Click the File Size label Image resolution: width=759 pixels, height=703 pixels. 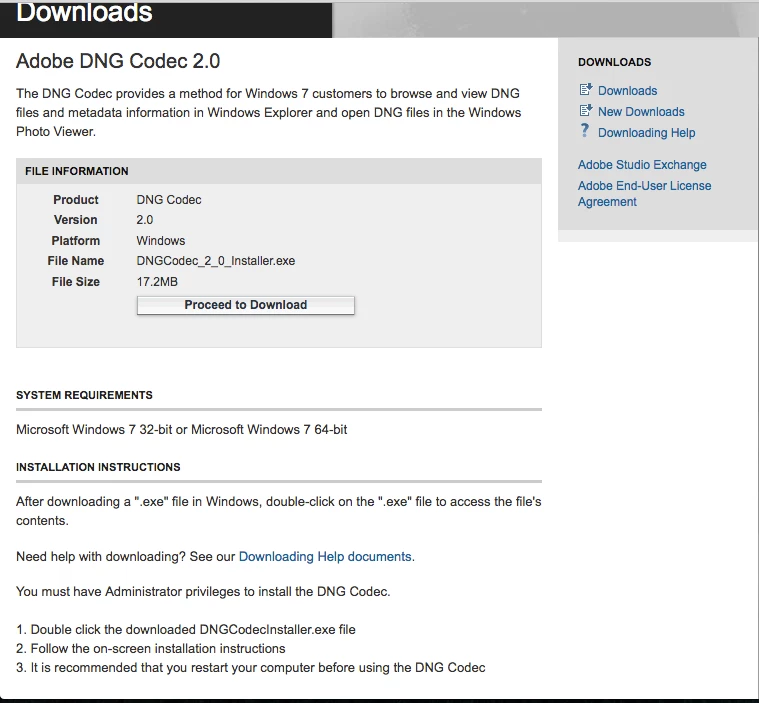(x=76, y=282)
